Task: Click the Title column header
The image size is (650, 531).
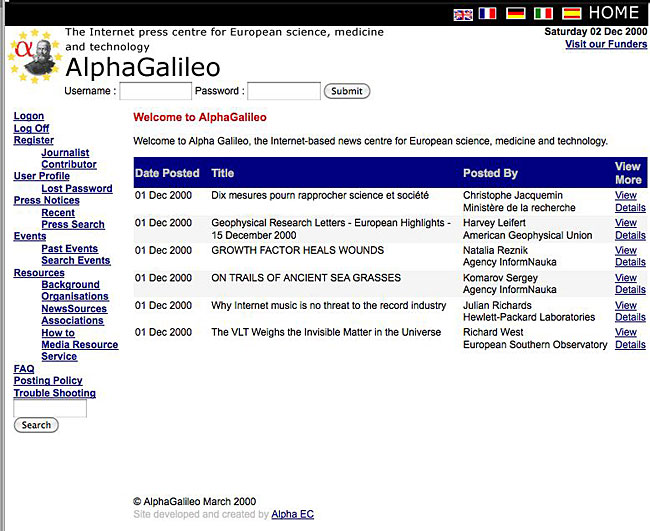Action: coord(223,173)
